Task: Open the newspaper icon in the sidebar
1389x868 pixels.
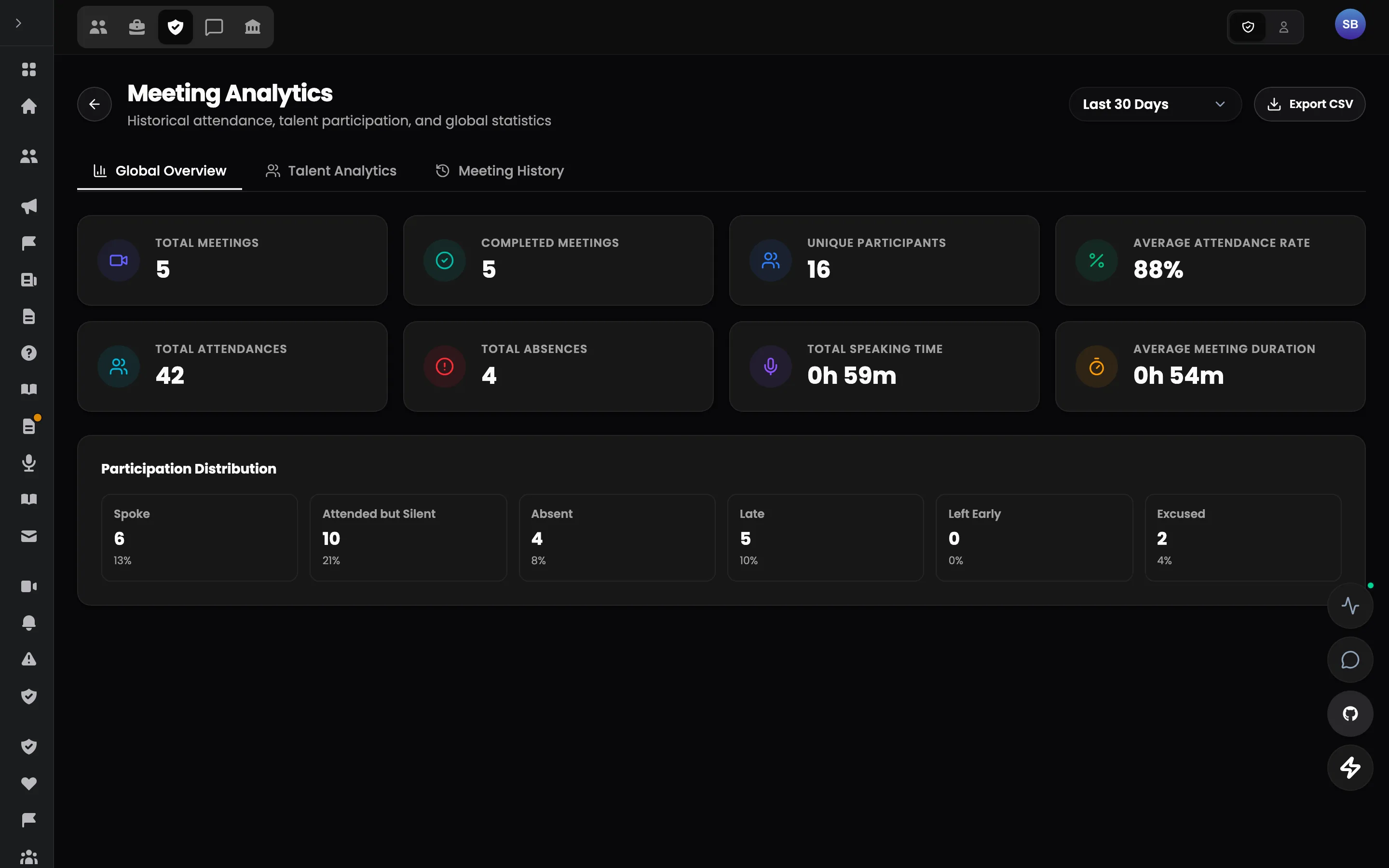Action: click(29, 280)
